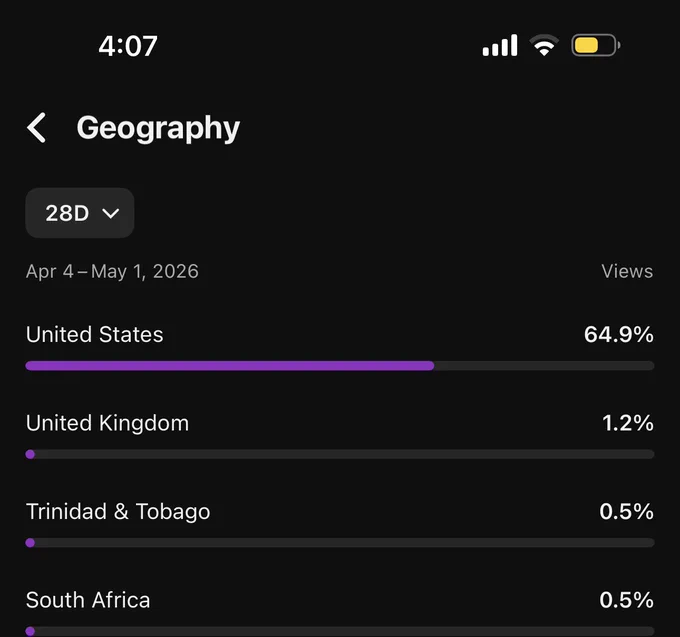Tap the 64.9% United States value
Screen dimensions: 680x637
618,334
